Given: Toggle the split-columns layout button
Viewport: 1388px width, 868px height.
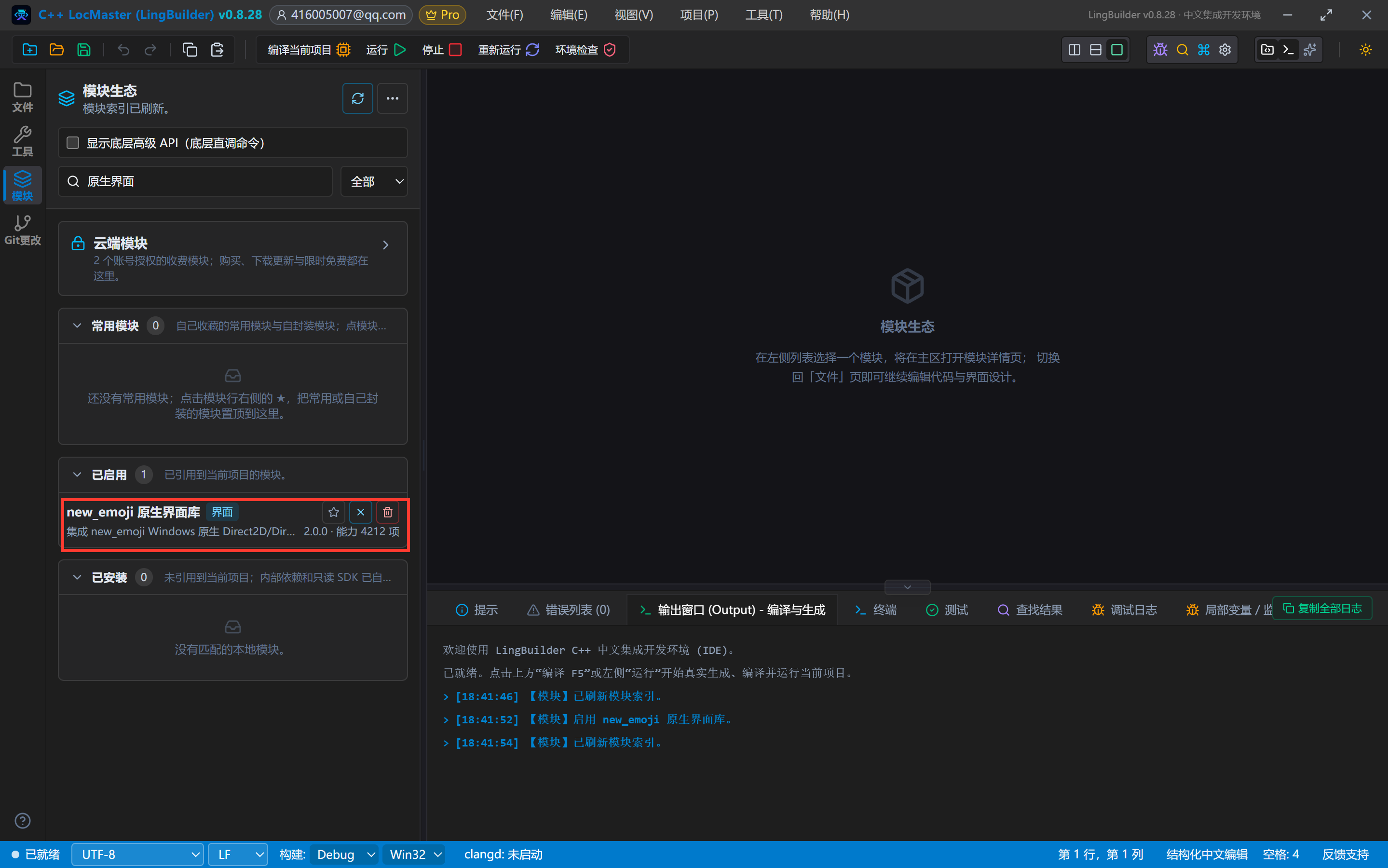Looking at the screenshot, I should (x=1075, y=50).
